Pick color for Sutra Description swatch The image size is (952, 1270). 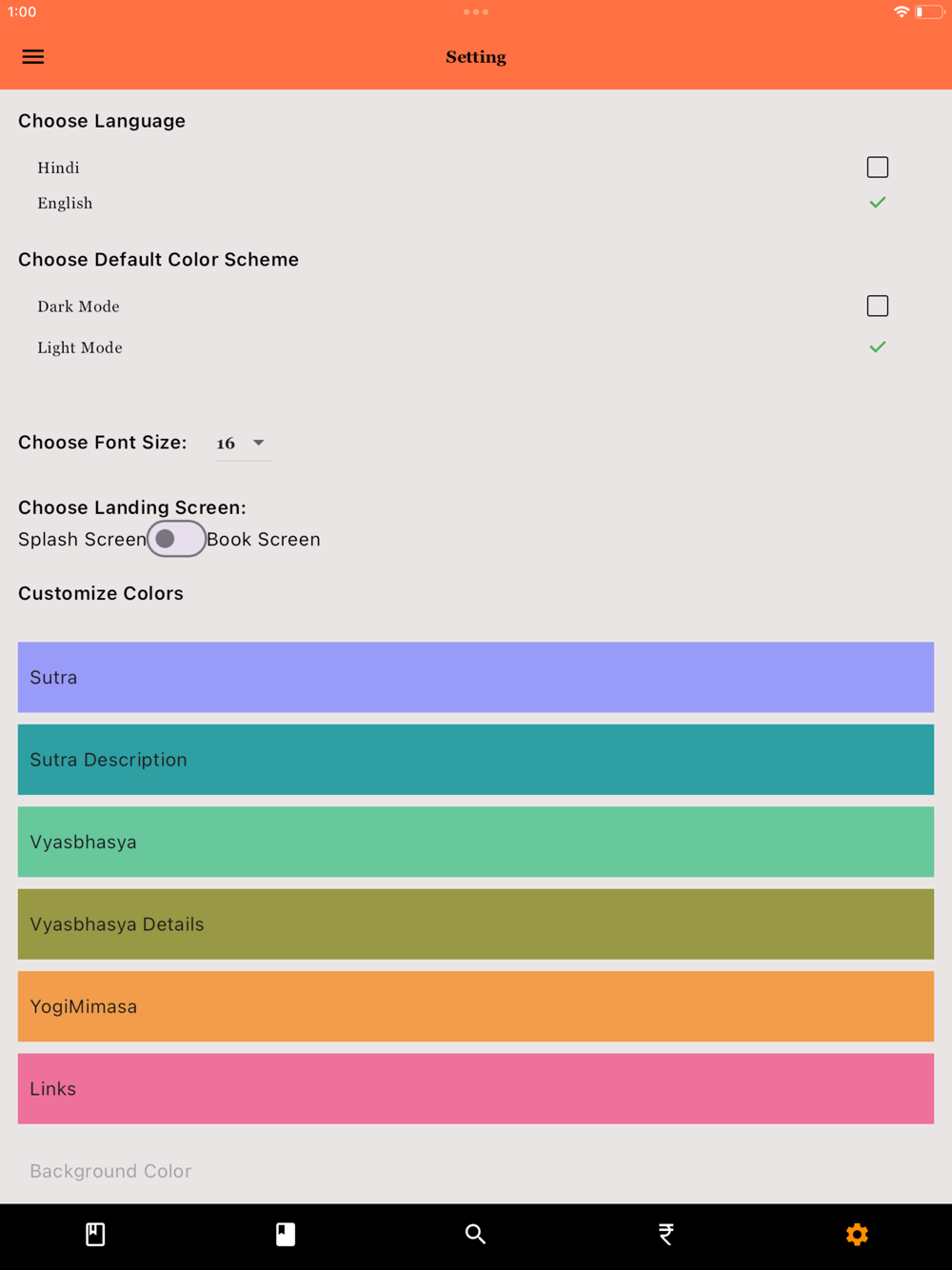pyautogui.click(x=476, y=760)
